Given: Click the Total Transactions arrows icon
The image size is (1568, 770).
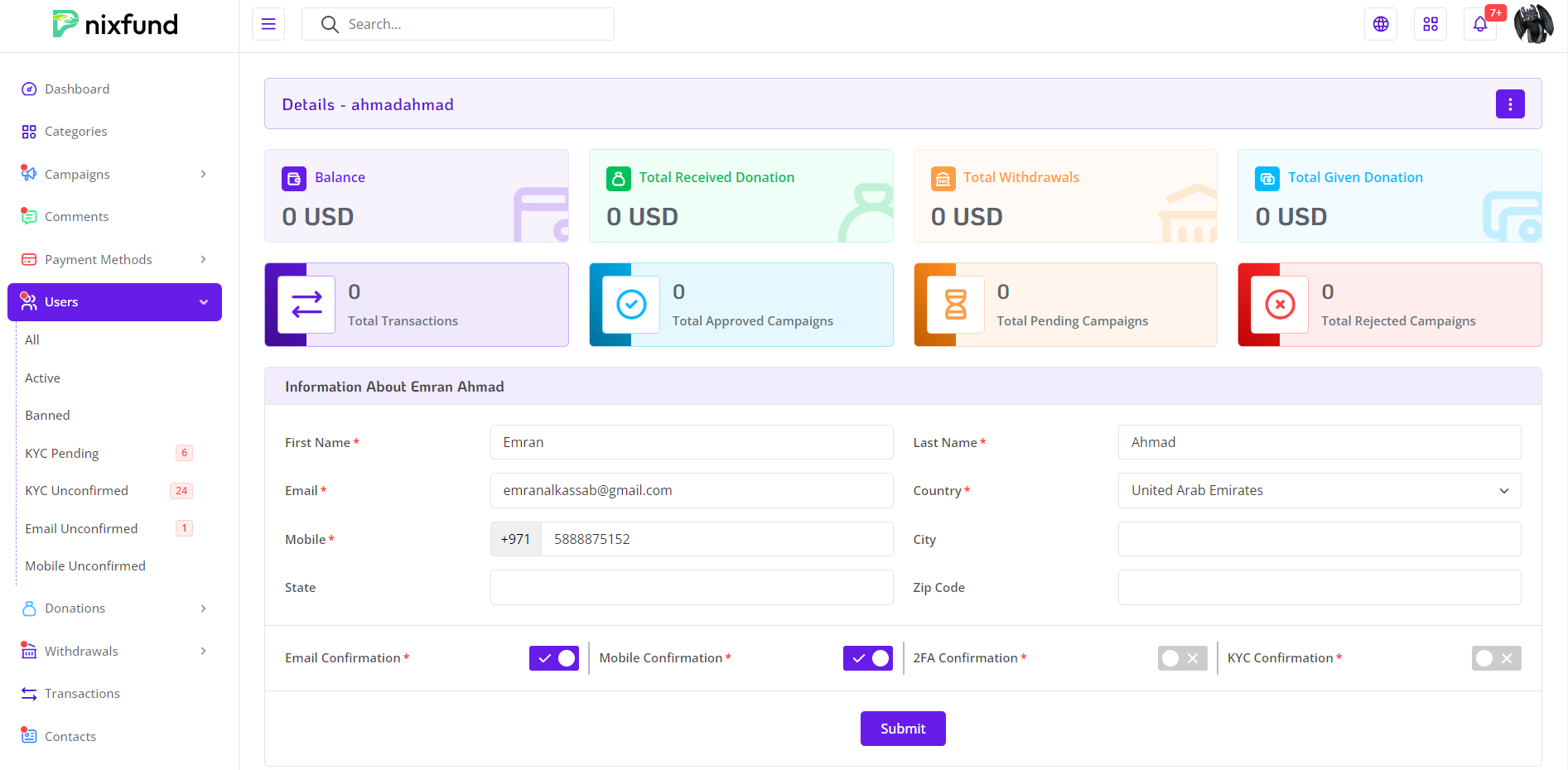Looking at the screenshot, I should tap(306, 305).
